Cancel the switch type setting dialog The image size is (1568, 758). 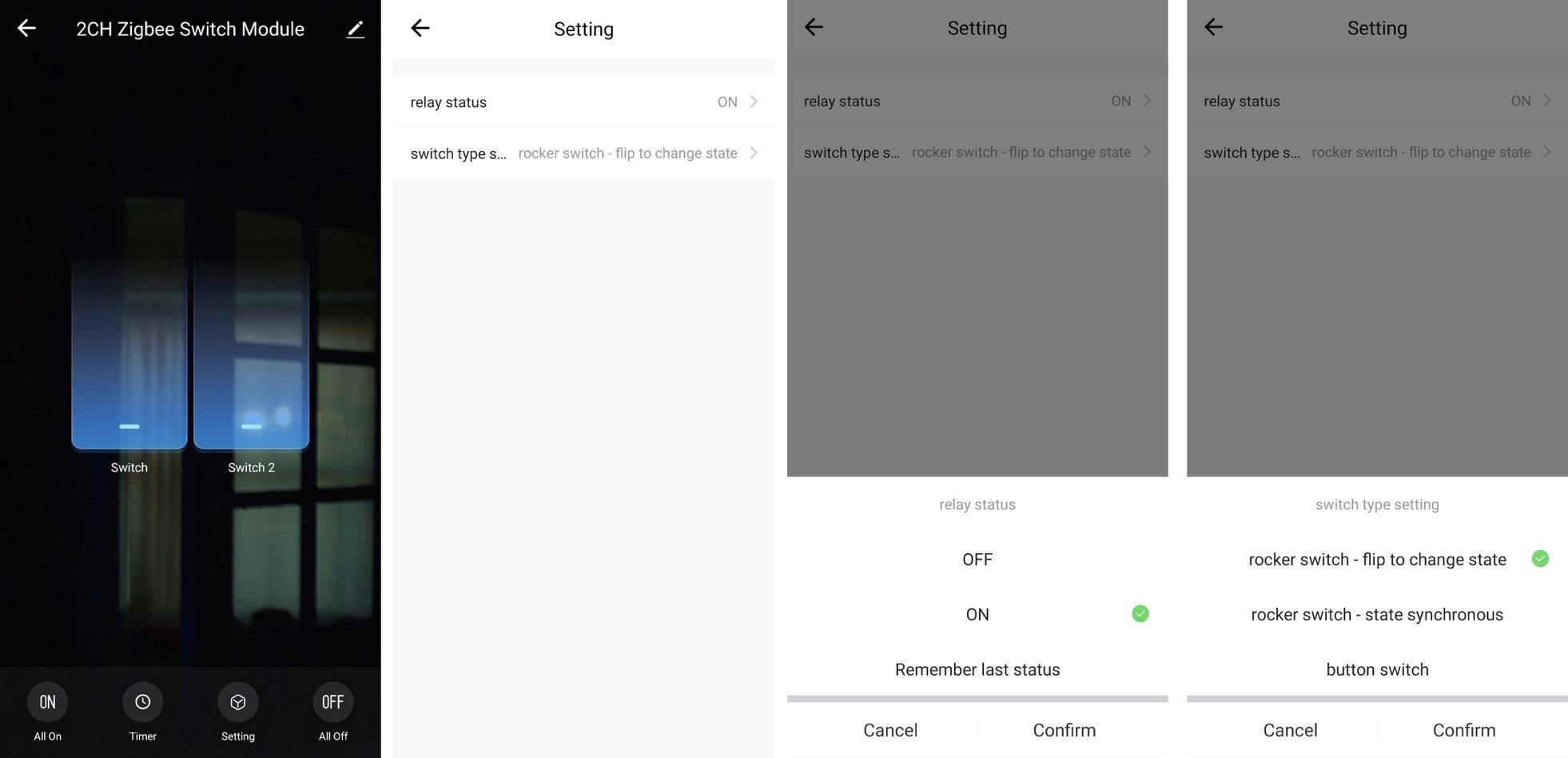click(x=1290, y=730)
